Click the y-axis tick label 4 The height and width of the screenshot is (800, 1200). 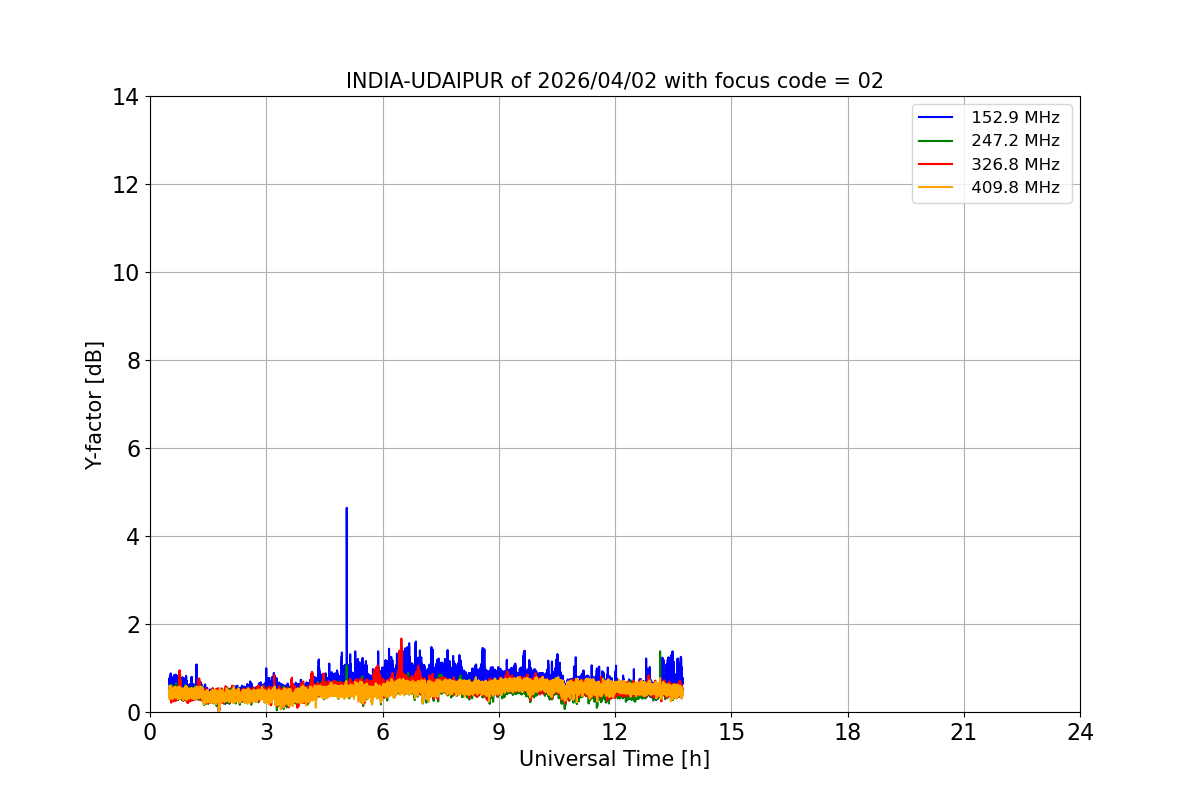(x=132, y=537)
